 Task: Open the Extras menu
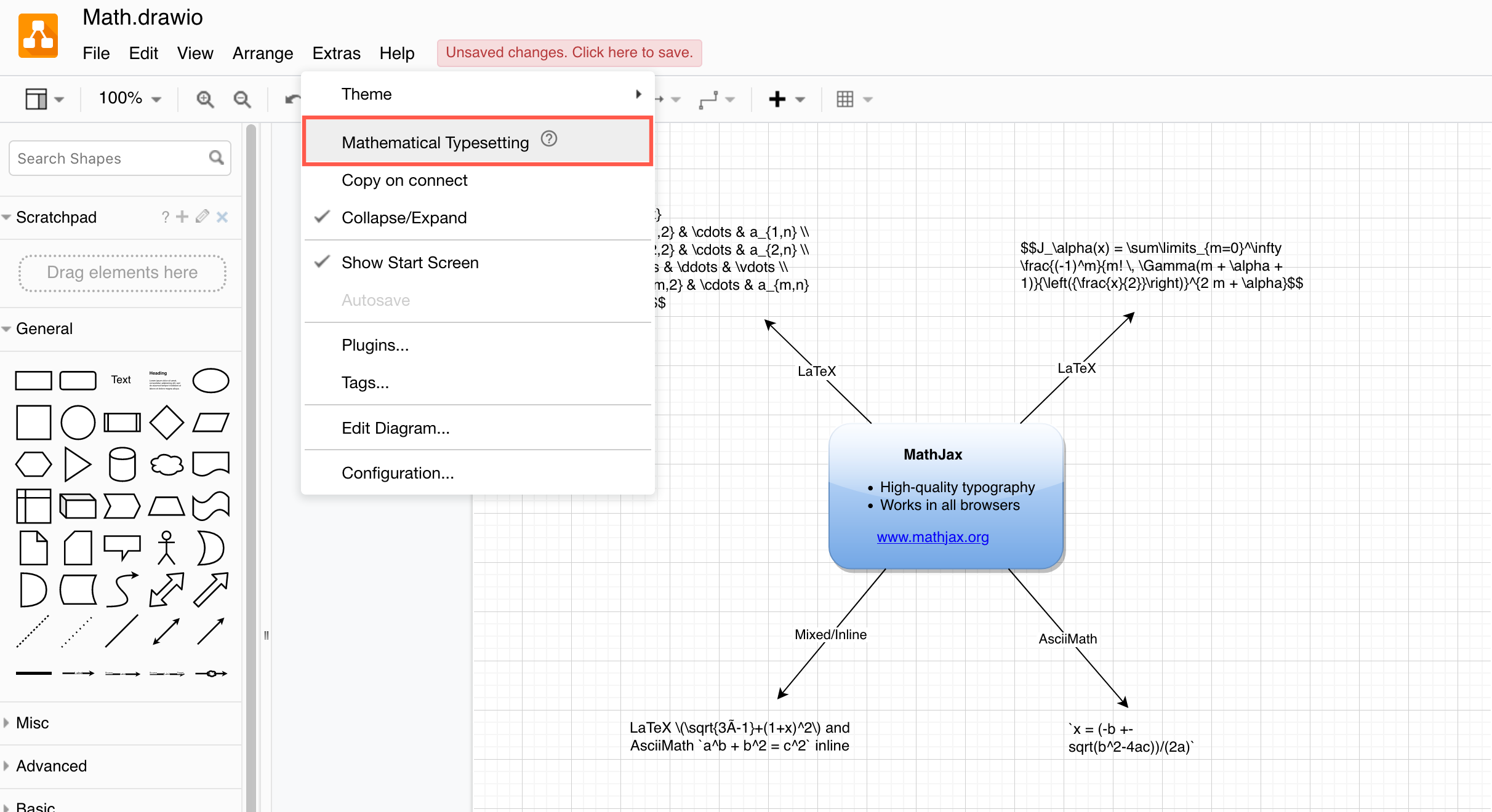336,53
